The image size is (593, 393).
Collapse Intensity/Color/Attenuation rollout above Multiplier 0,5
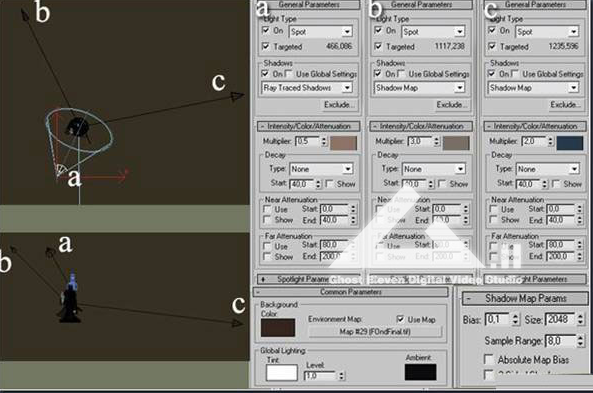(x=308, y=126)
